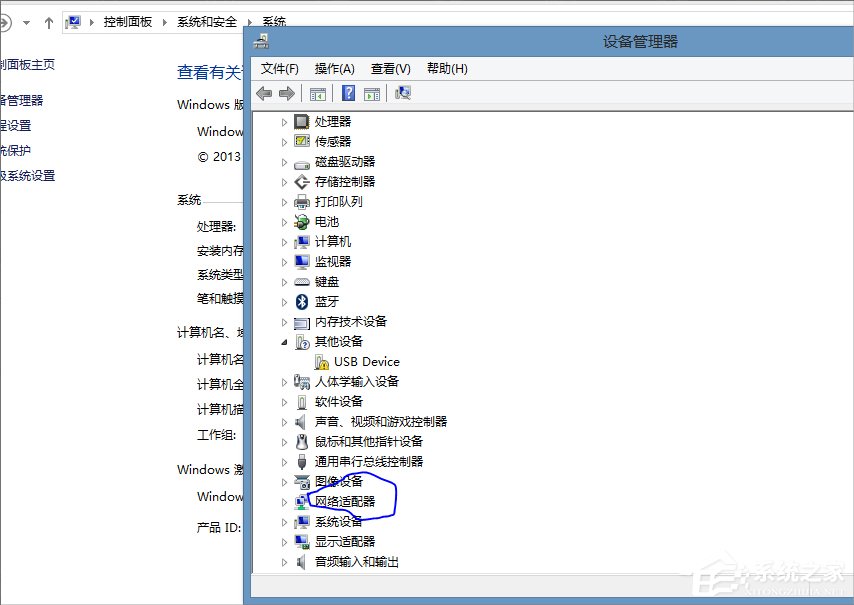This screenshot has width=854, height=605.
Task: Click the show/hide console tree toolbar icon
Action: tap(317, 92)
